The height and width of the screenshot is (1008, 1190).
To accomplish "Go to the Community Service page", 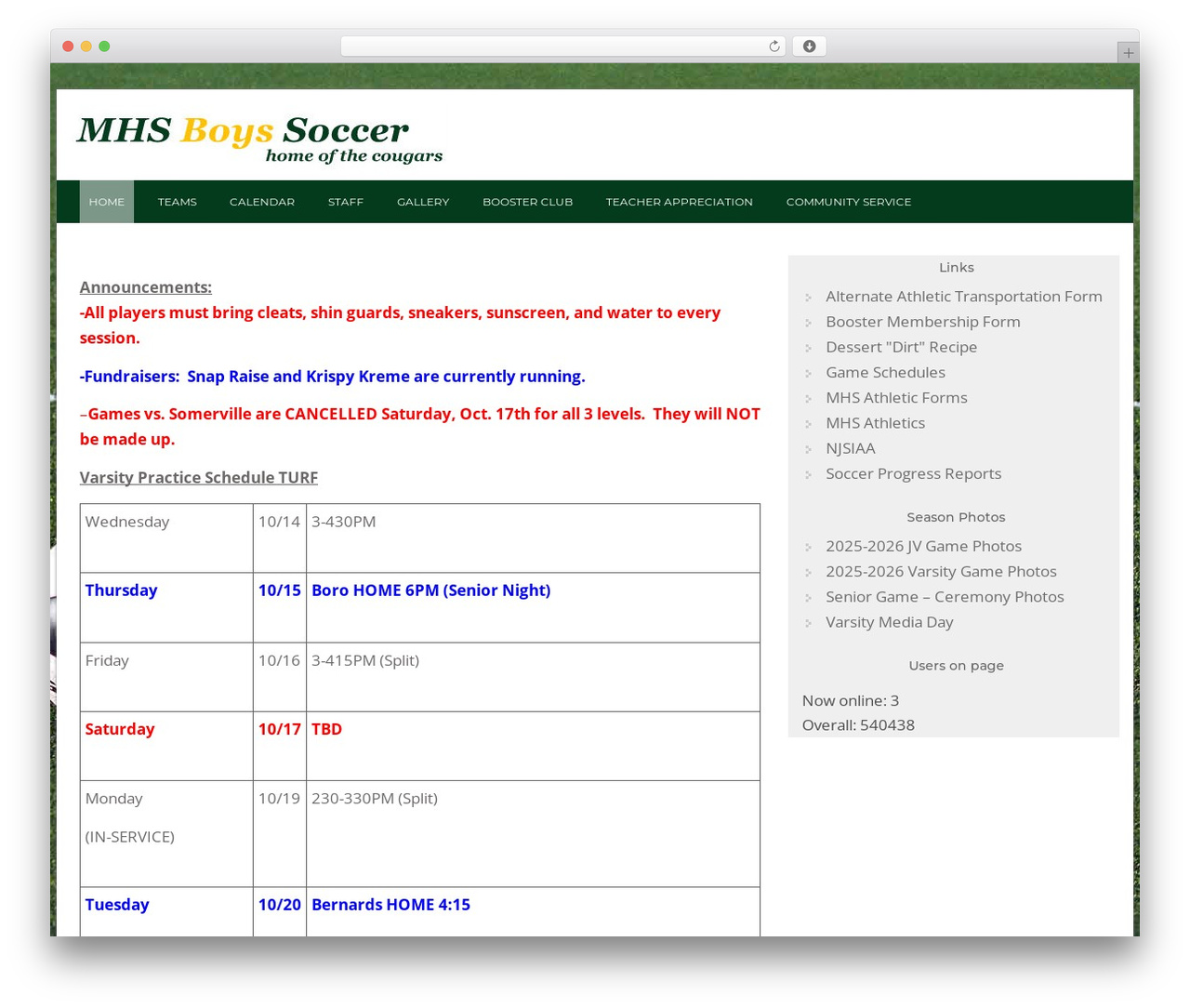I will (849, 202).
